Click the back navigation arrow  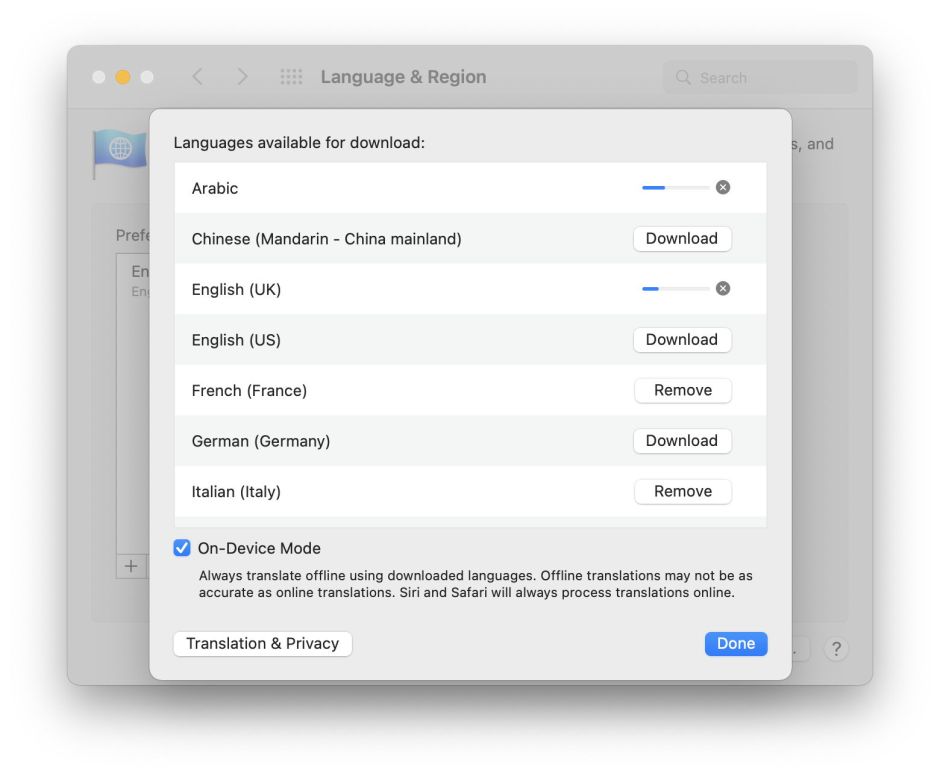pos(197,77)
